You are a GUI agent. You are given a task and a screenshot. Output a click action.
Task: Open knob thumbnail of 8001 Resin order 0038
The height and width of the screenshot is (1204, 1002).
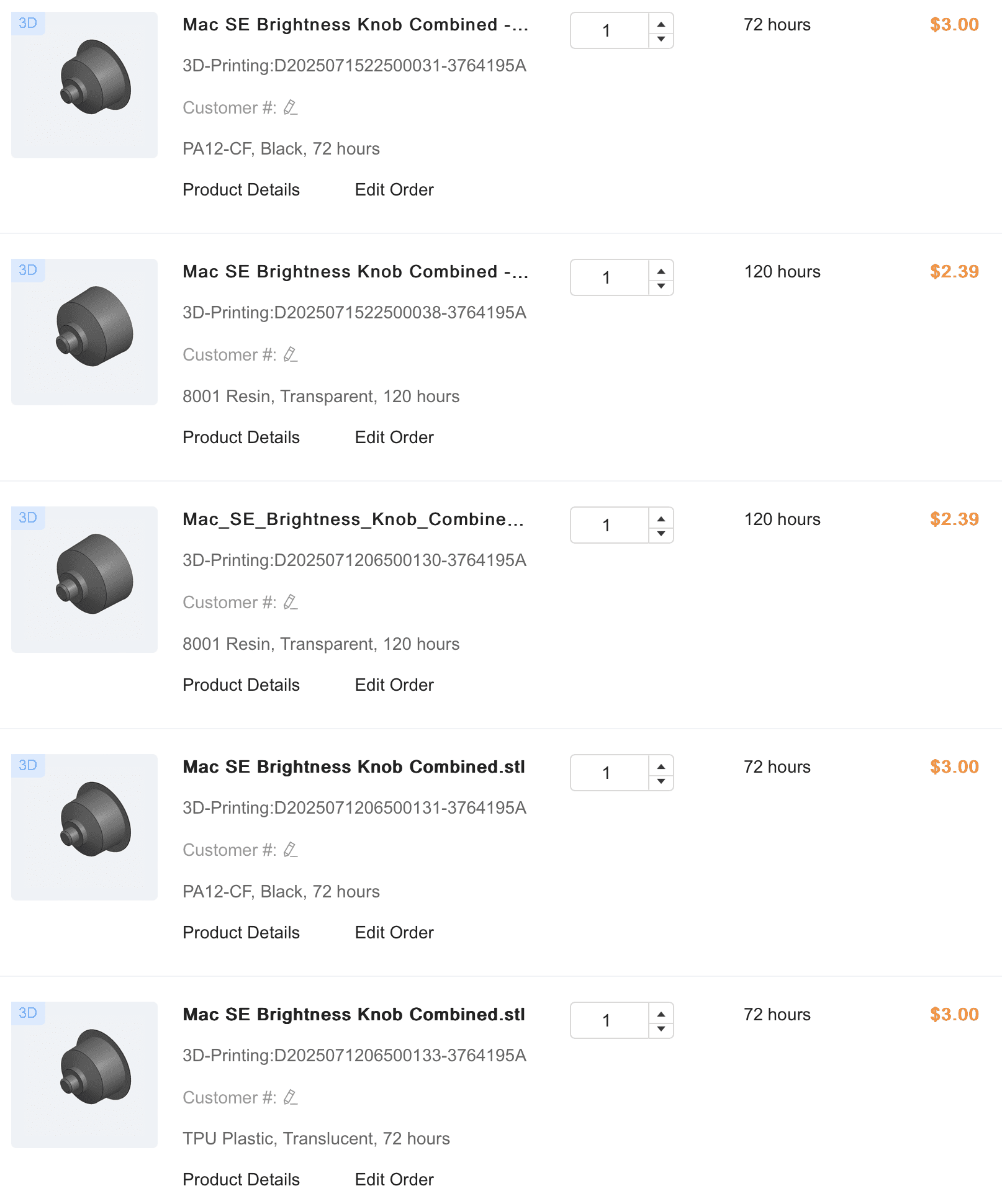coord(84,332)
